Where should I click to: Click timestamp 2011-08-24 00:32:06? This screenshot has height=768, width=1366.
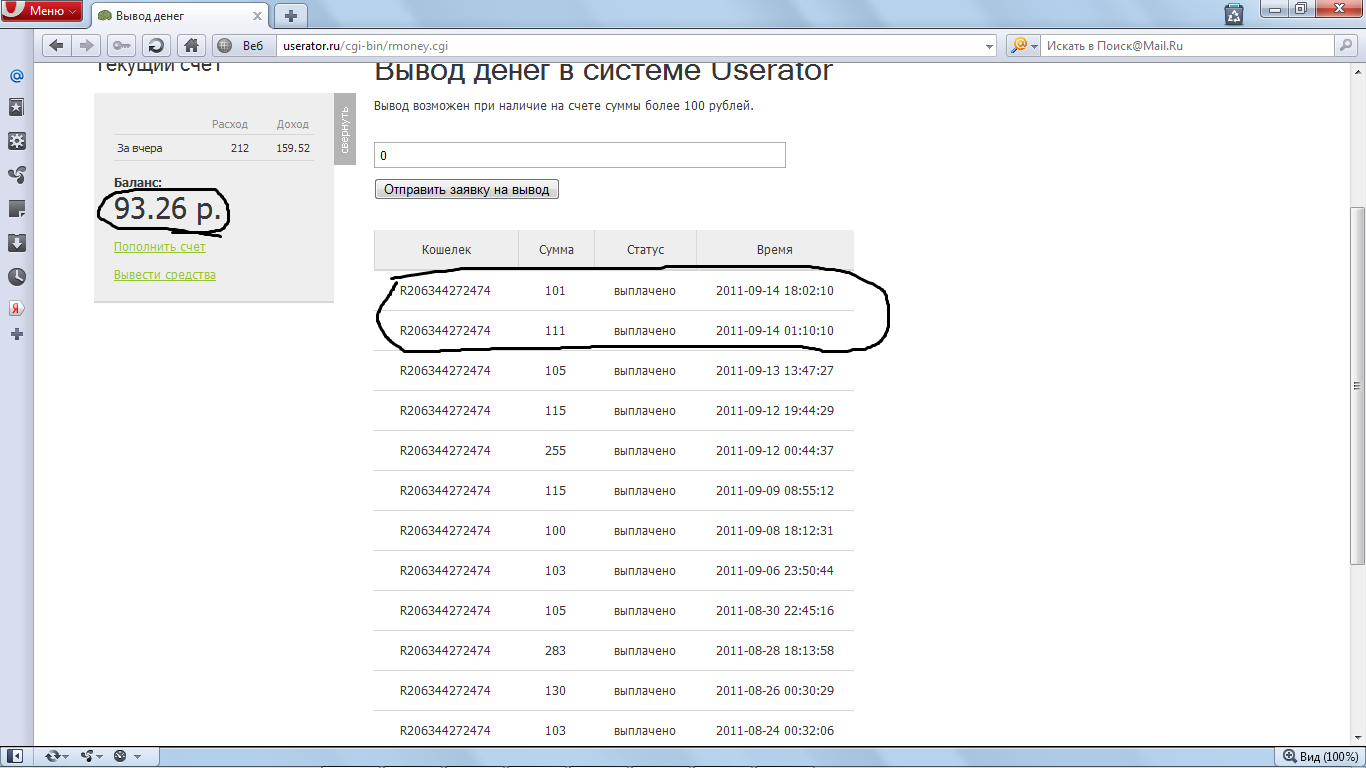click(775, 731)
